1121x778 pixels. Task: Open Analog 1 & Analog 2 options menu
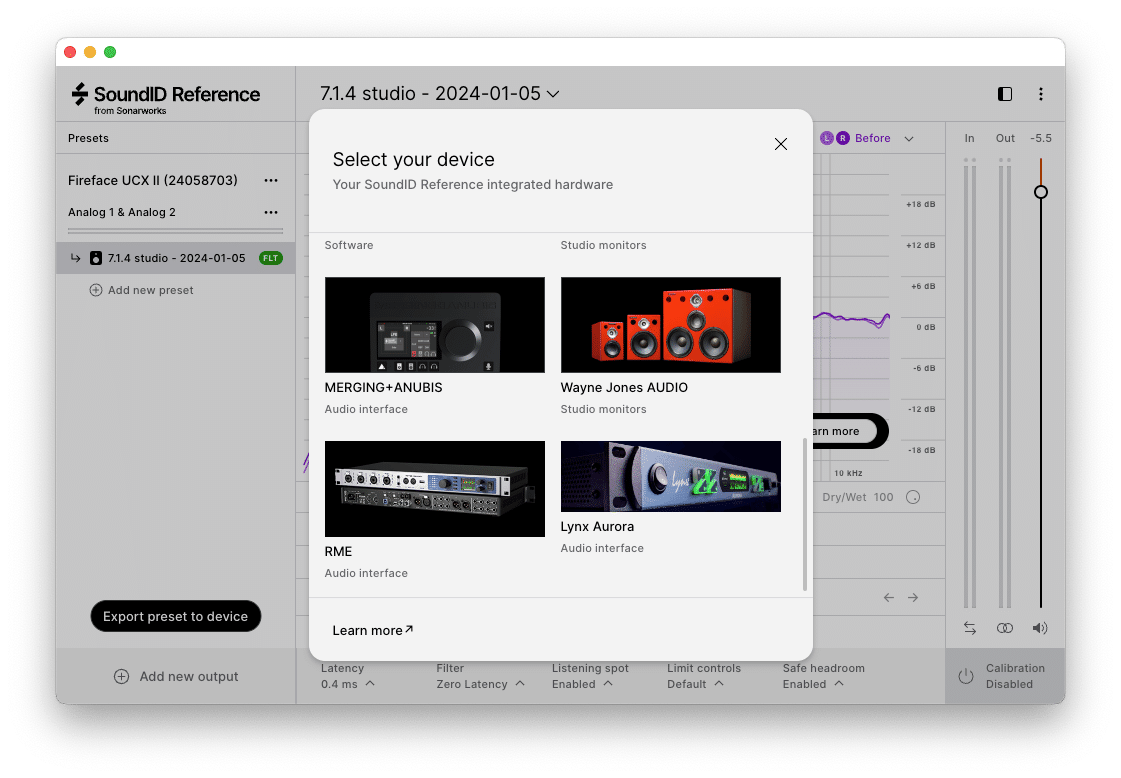(271, 212)
